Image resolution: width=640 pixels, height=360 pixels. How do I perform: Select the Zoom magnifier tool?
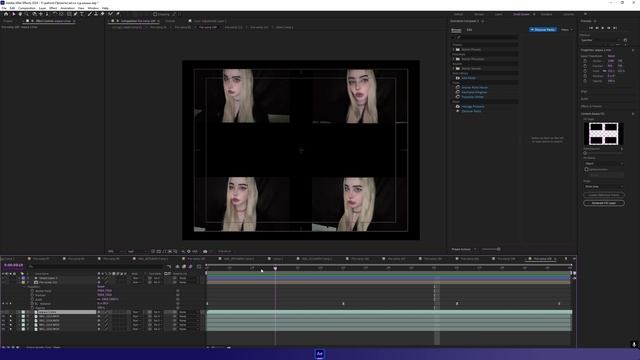pyautogui.click(x=27, y=14)
